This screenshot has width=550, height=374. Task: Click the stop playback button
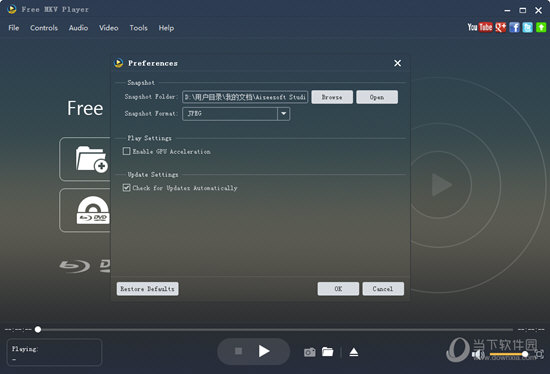point(238,351)
